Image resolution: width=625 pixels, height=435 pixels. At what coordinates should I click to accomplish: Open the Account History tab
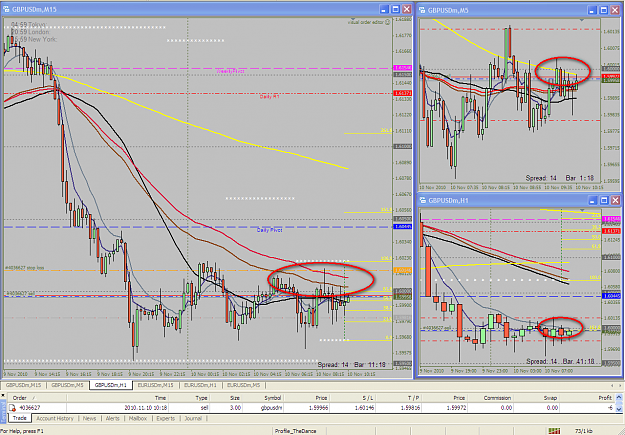click(x=55, y=418)
